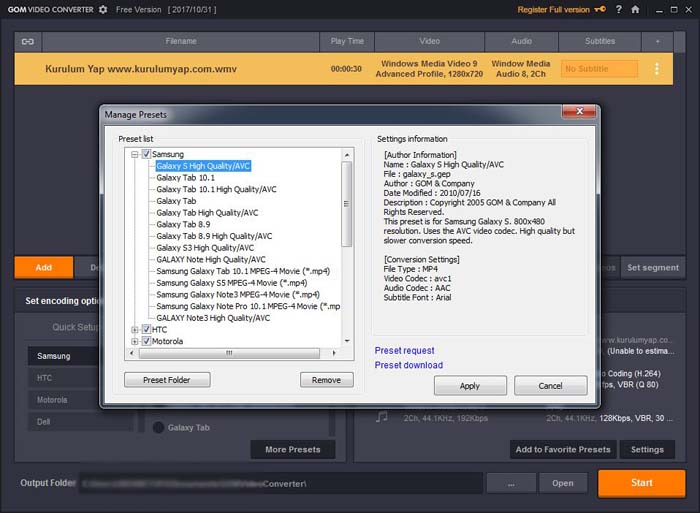The height and width of the screenshot is (513, 700).
Task: Click the browse ellipsis button
Action: click(511, 483)
